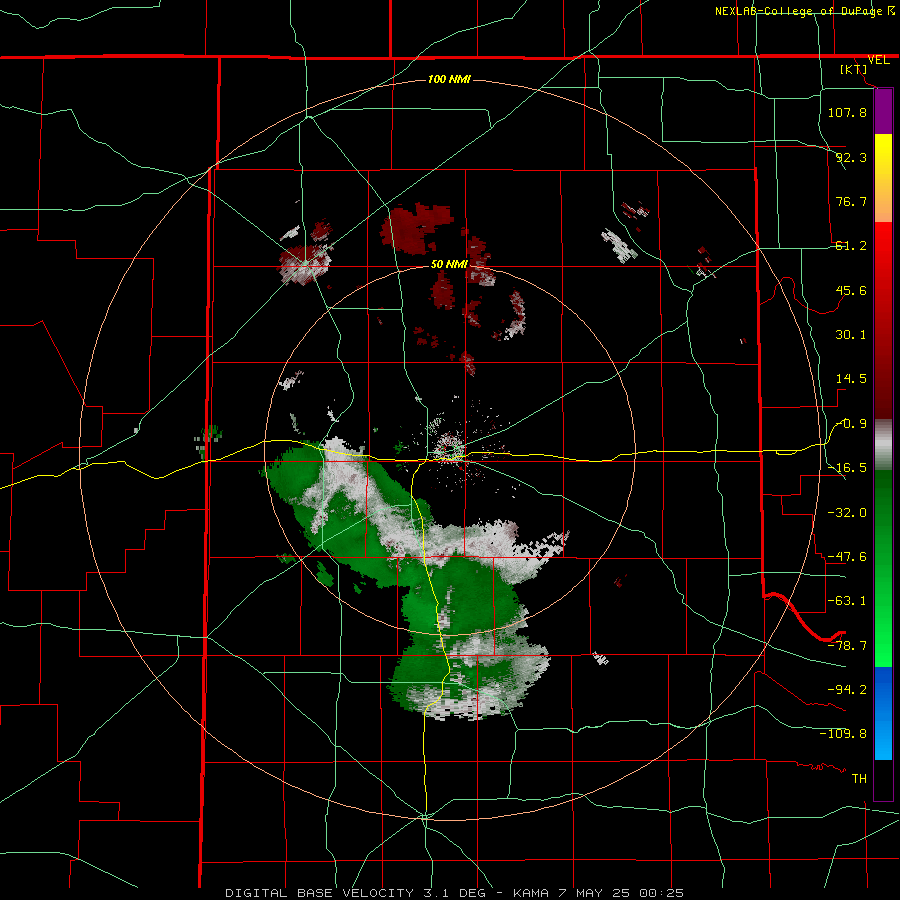900x900 pixels.
Task: Click the NEXLAB-College of DuPage credit text
Action: 798,11
